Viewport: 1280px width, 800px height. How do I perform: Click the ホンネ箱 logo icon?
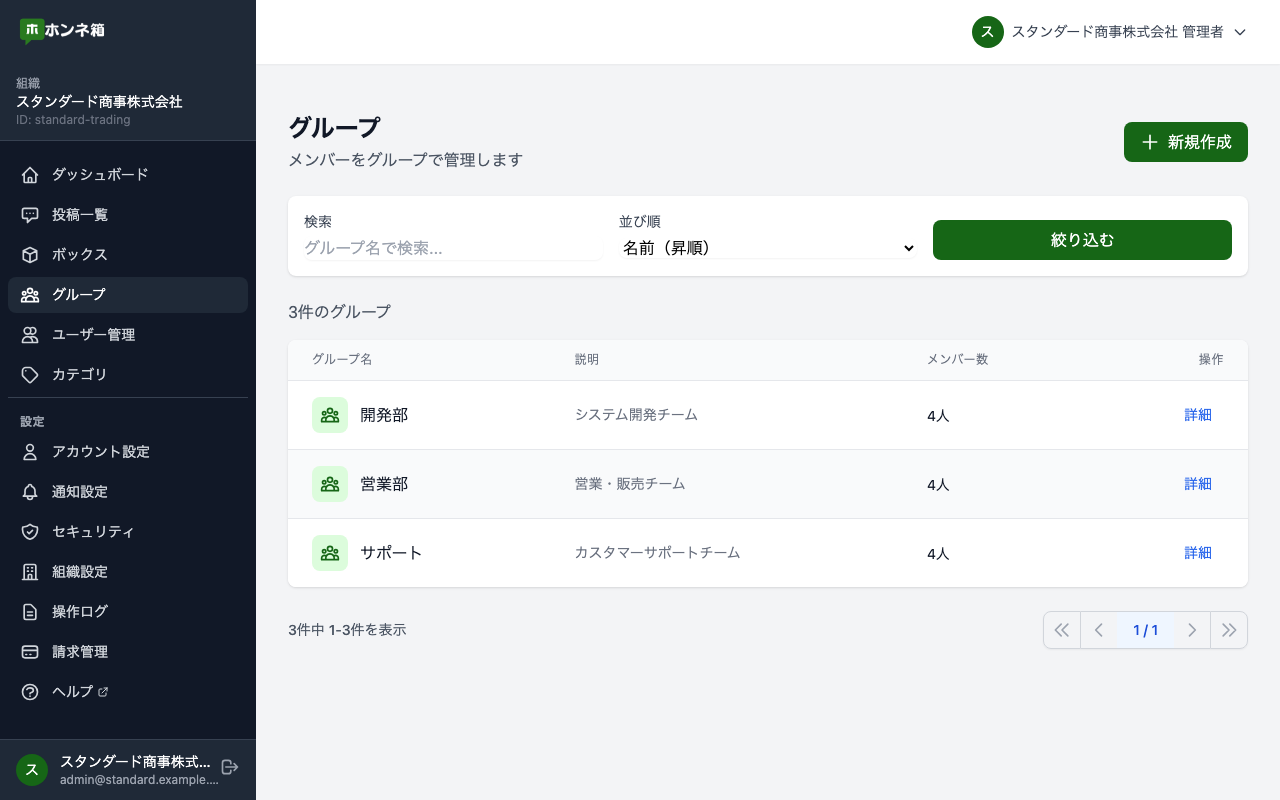[x=31, y=31]
